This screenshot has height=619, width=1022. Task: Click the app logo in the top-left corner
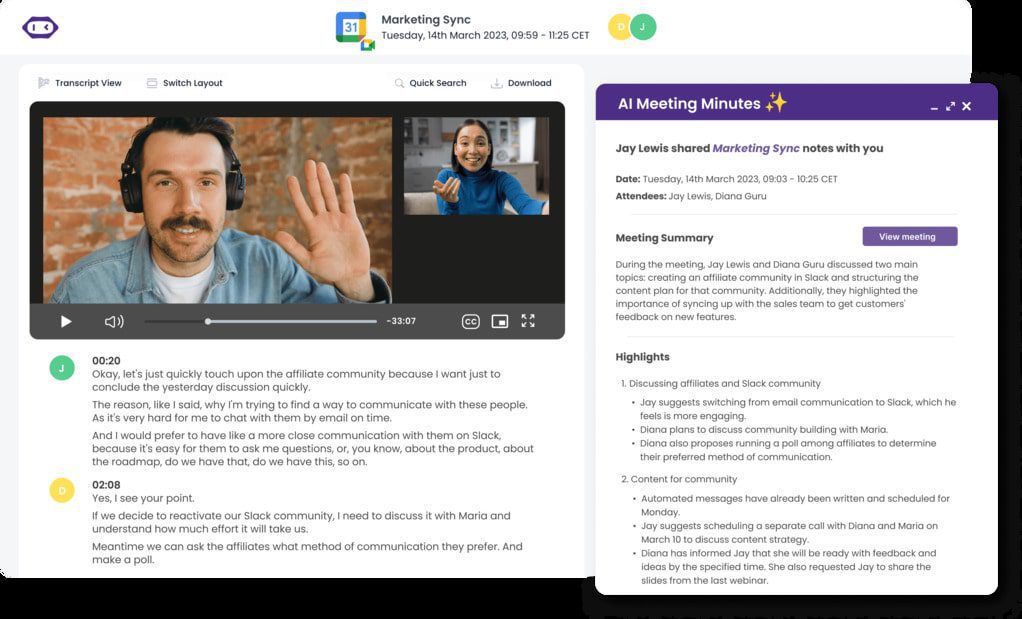(38, 25)
